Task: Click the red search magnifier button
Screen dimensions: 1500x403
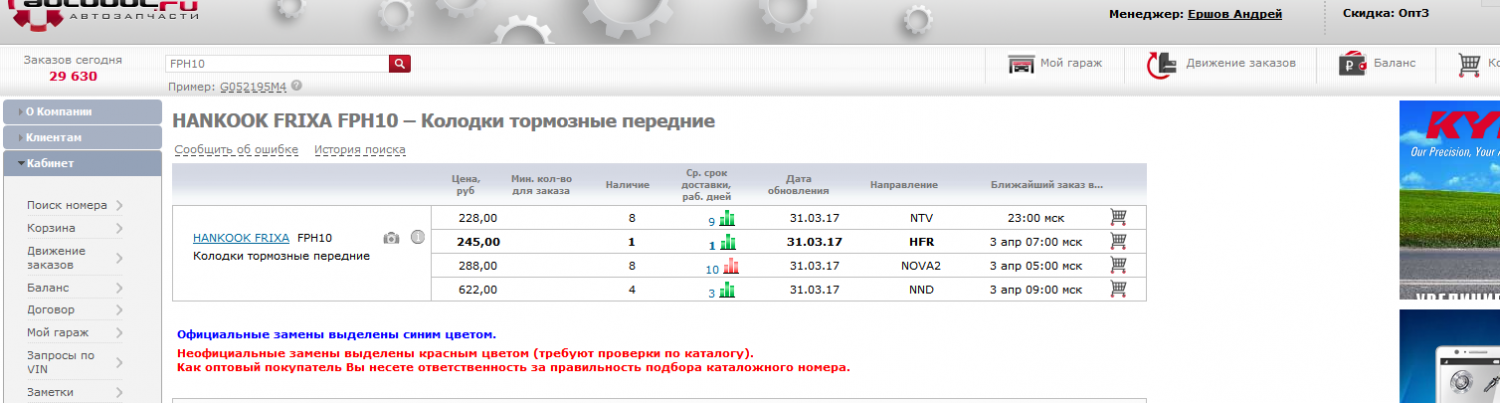Action: point(400,64)
